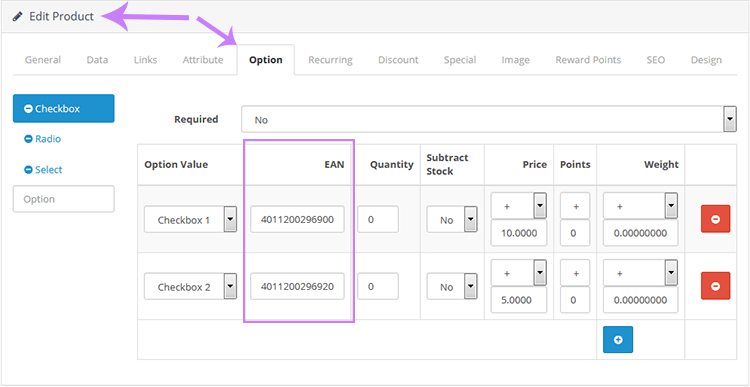This screenshot has height=387, width=750.
Task: Select the Select option link
Action: pos(49,170)
